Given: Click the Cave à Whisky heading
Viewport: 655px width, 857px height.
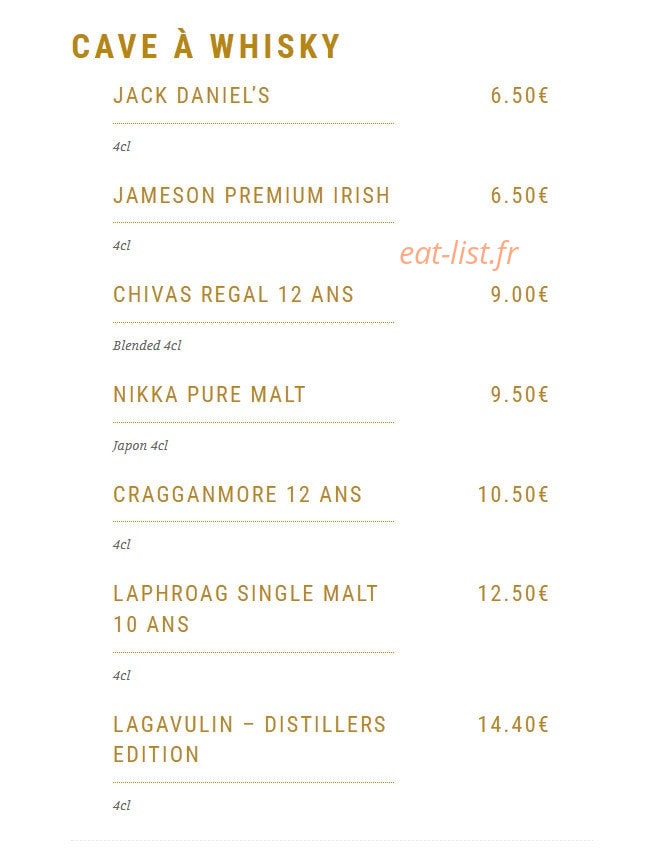Looking at the screenshot, I should tap(206, 46).
